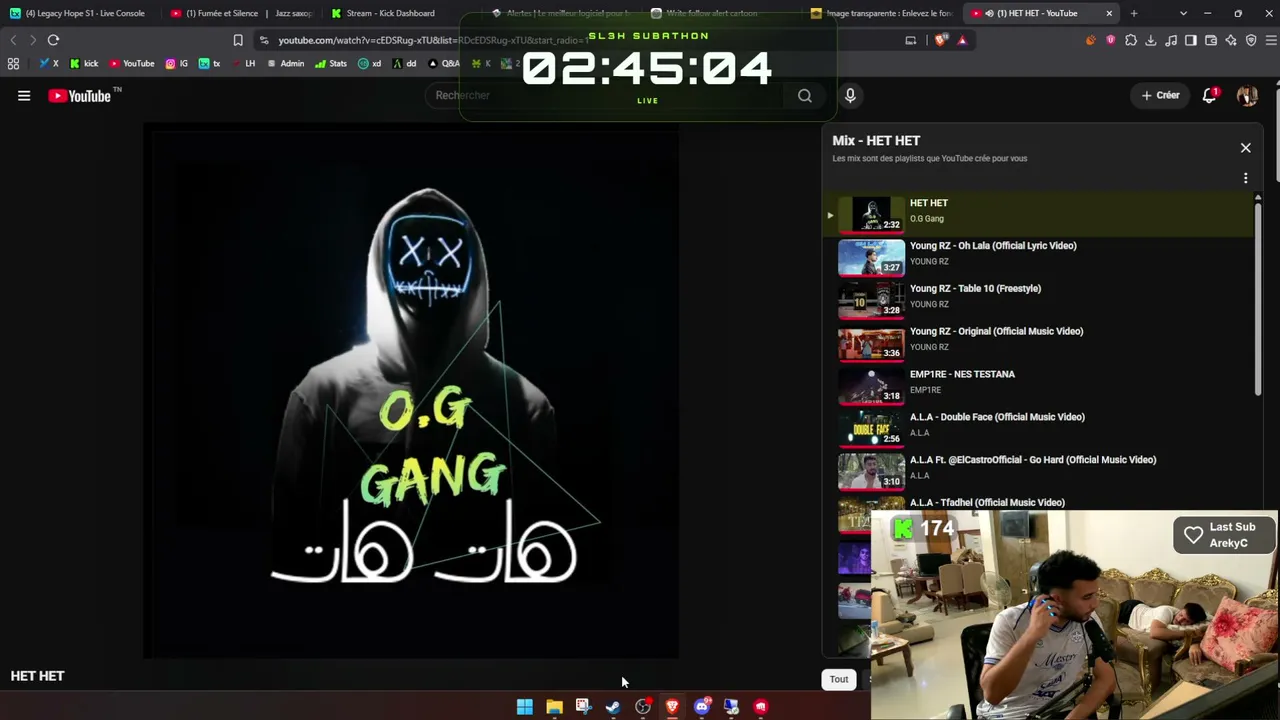Image resolution: width=1280 pixels, height=720 pixels.
Task: Open the music note media control icon
Action: point(1171,40)
